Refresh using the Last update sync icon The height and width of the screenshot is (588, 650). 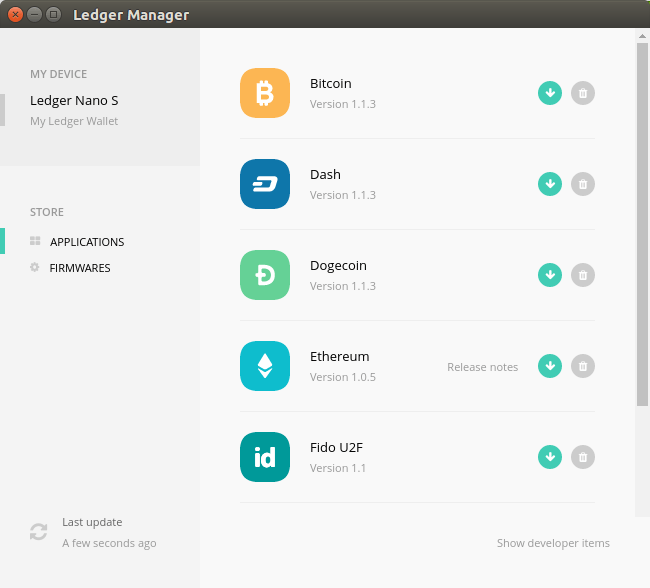click(x=39, y=532)
